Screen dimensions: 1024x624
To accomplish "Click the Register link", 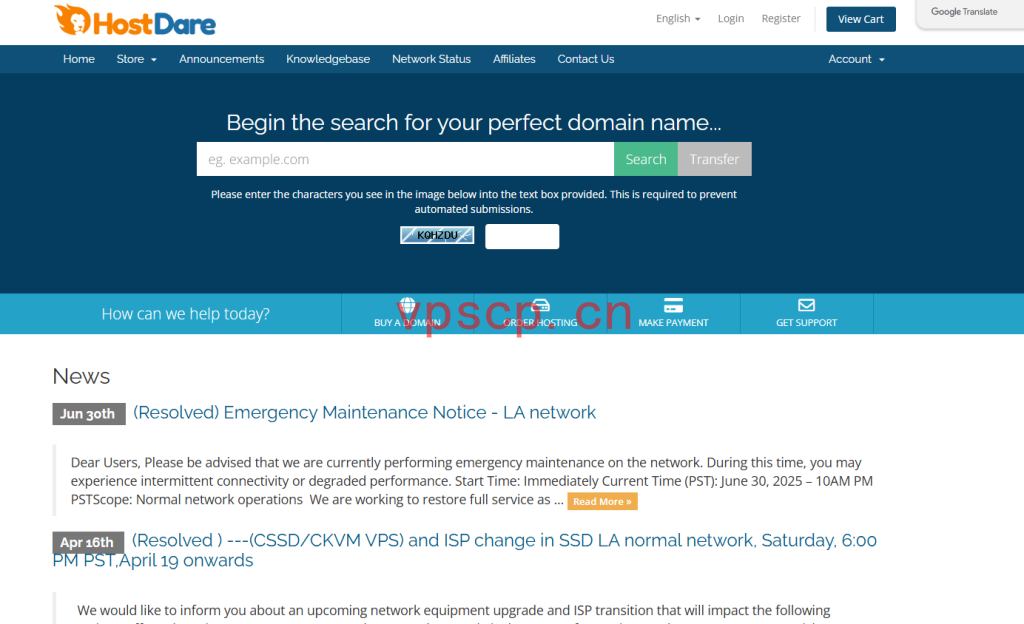I will point(780,18).
